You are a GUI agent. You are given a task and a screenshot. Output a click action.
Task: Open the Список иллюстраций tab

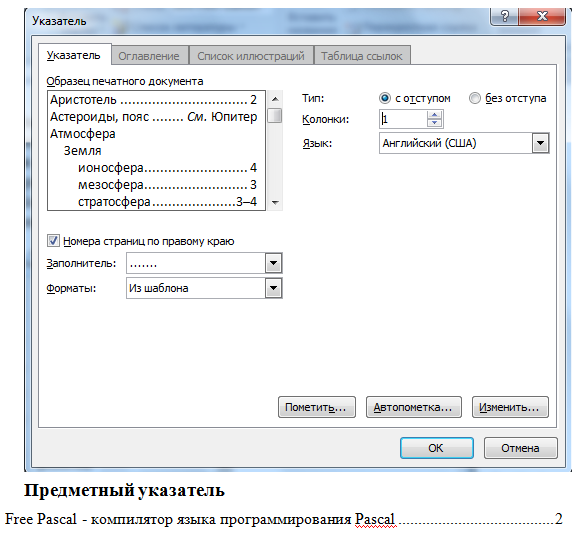tap(251, 56)
